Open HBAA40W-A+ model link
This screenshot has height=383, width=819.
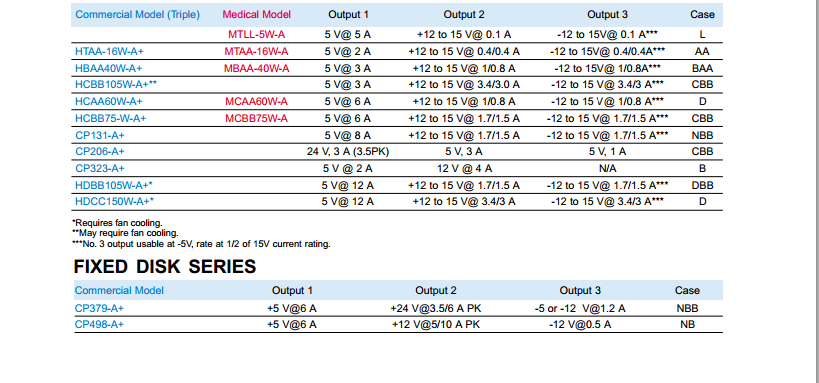pyautogui.click(x=109, y=68)
